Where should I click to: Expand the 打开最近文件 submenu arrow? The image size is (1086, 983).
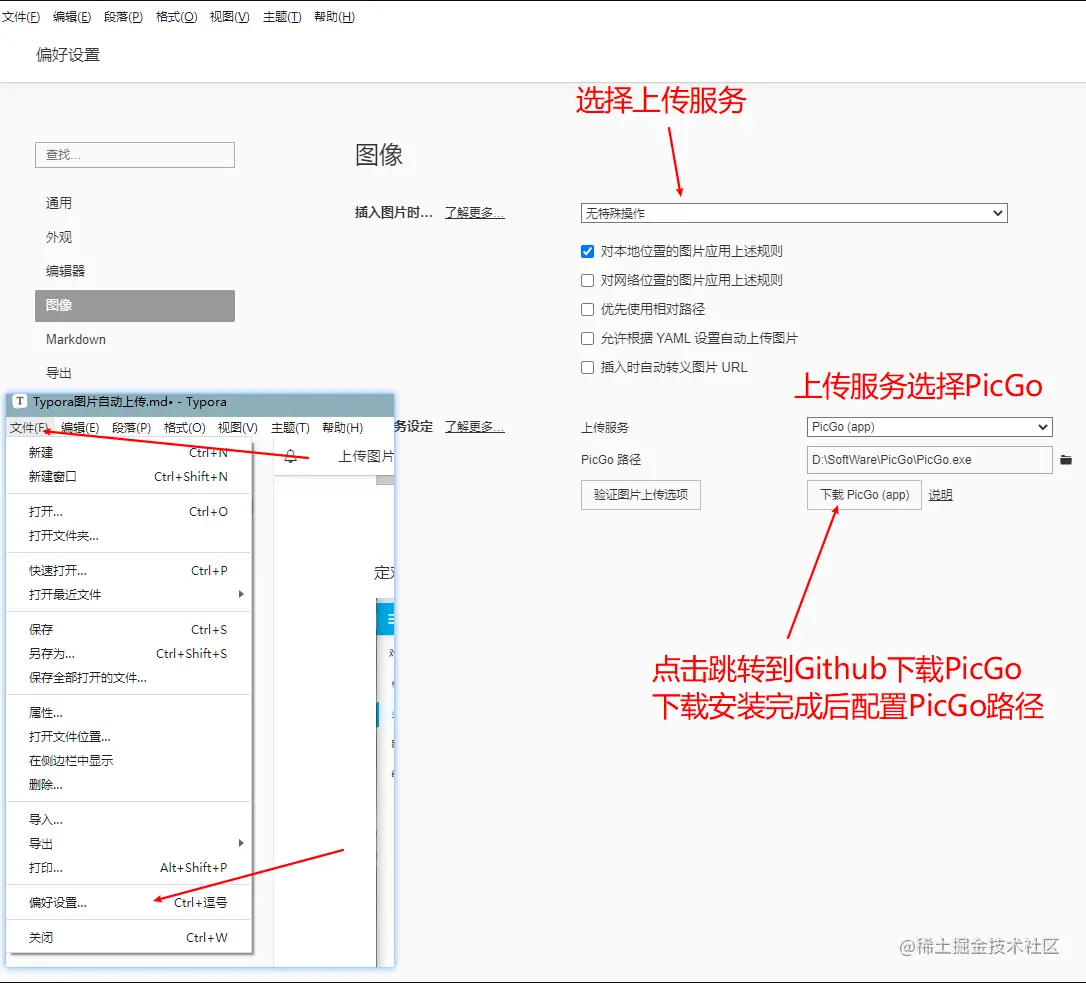click(241, 594)
